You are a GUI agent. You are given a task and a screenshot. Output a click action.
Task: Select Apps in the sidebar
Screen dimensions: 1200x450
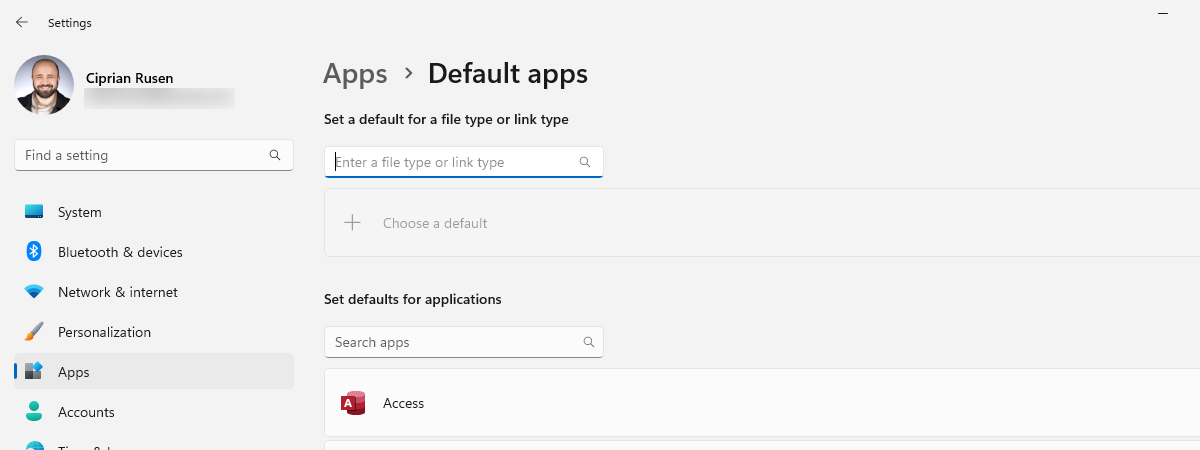point(154,372)
